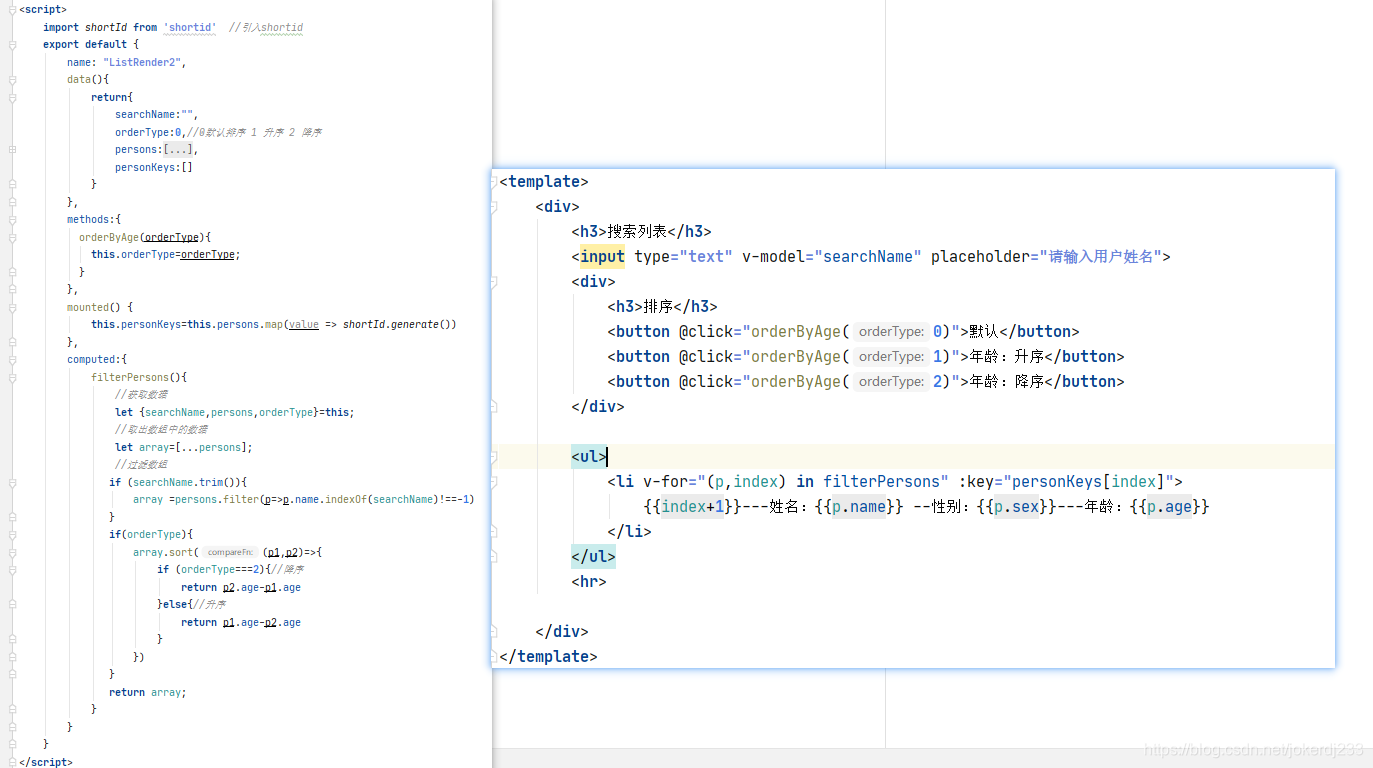Click the 排序 heading text

point(658,307)
